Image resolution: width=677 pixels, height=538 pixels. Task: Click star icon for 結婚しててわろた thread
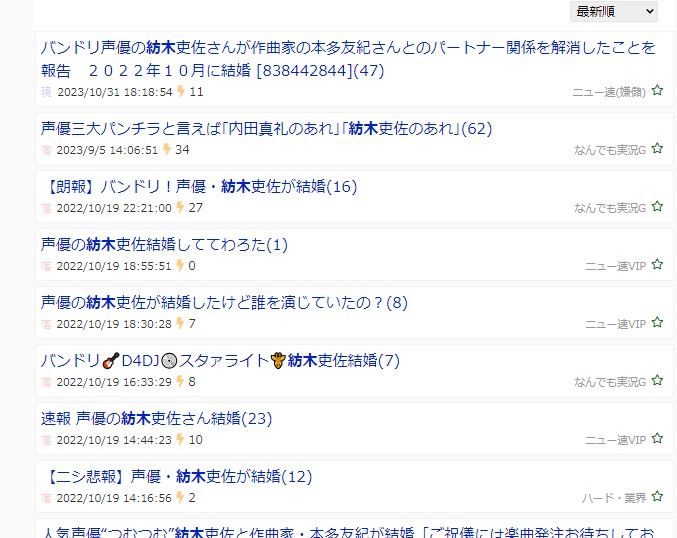point(657,264)
